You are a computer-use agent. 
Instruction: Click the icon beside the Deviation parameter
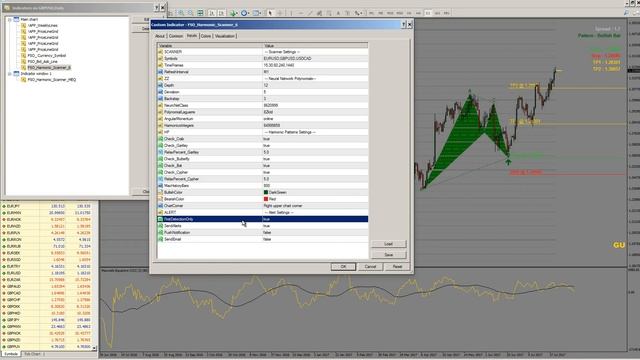tap(160, 92)
